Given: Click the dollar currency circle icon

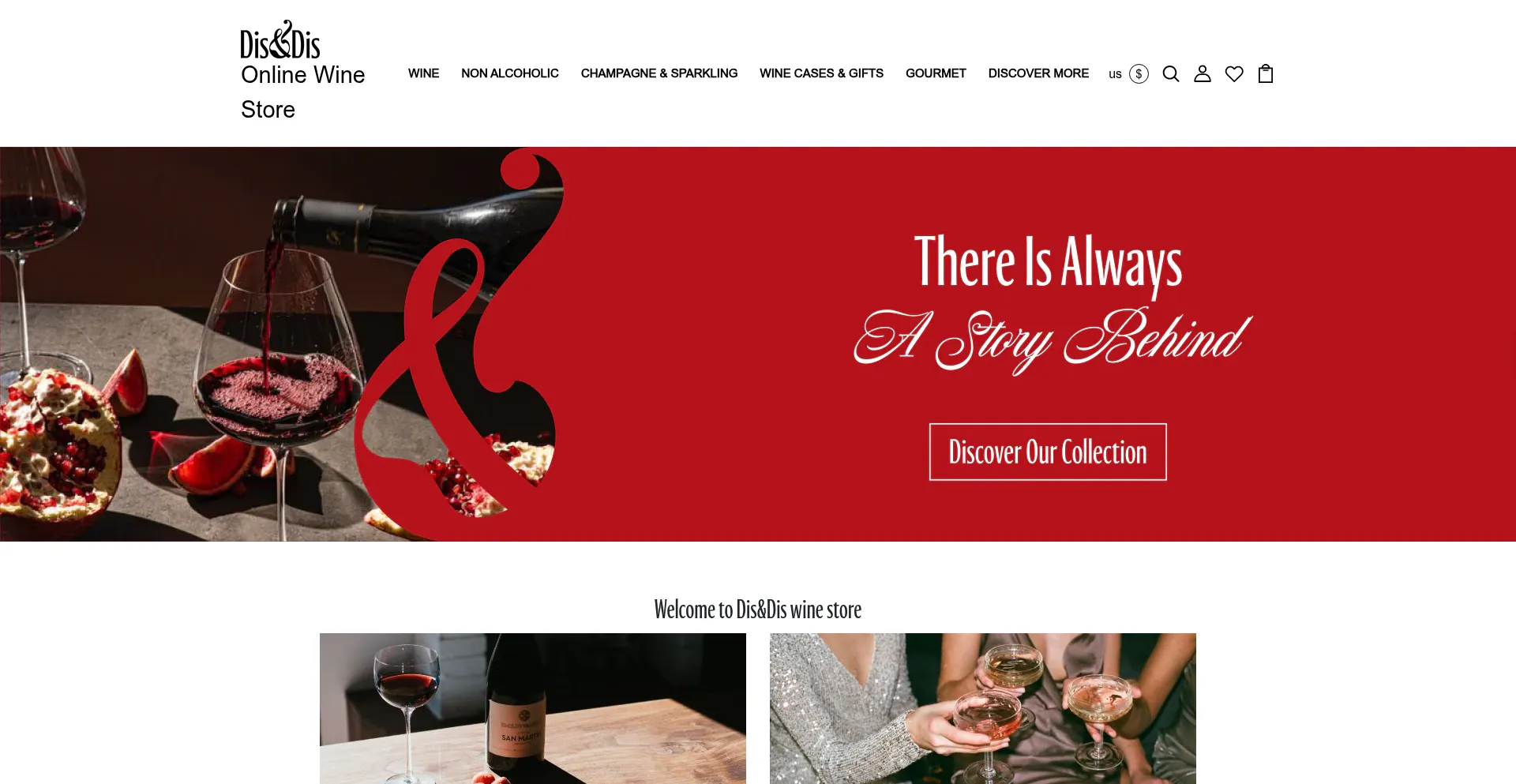Looking at the screenshot, I should [1139, 73].
